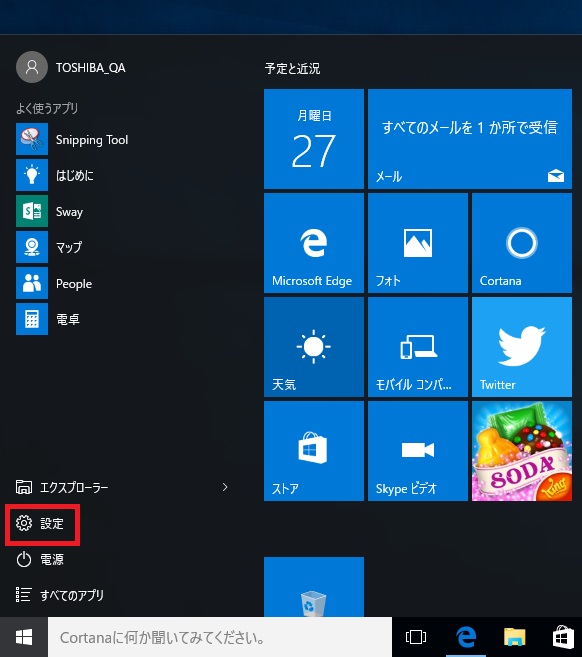The width and height of the screenshot is (582, 657).
Task: Click the よく使うアプリ heading
Action: coord(47,109)
